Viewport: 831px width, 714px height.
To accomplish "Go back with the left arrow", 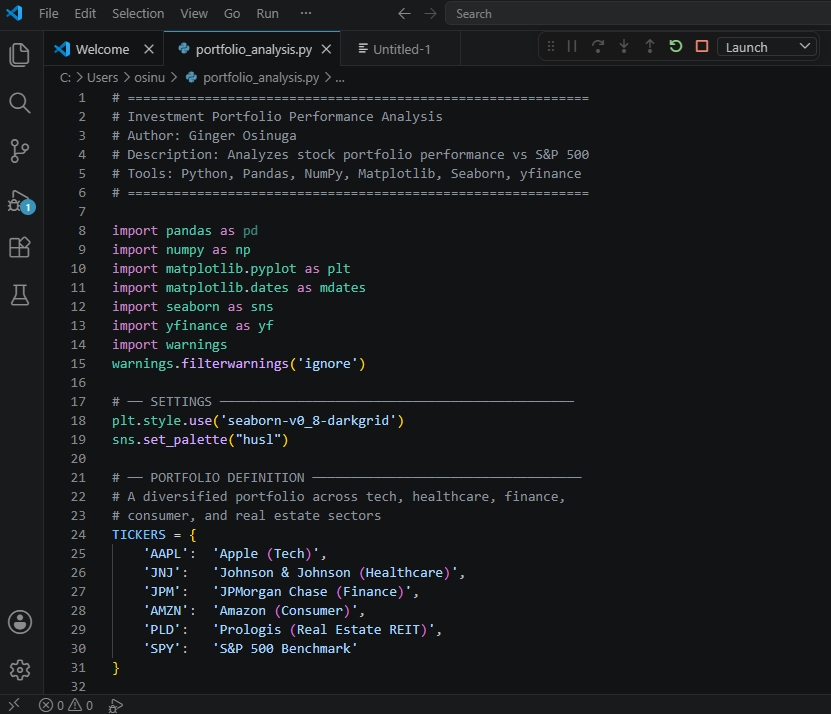I will pyautogui.click(x=404, y=14).
